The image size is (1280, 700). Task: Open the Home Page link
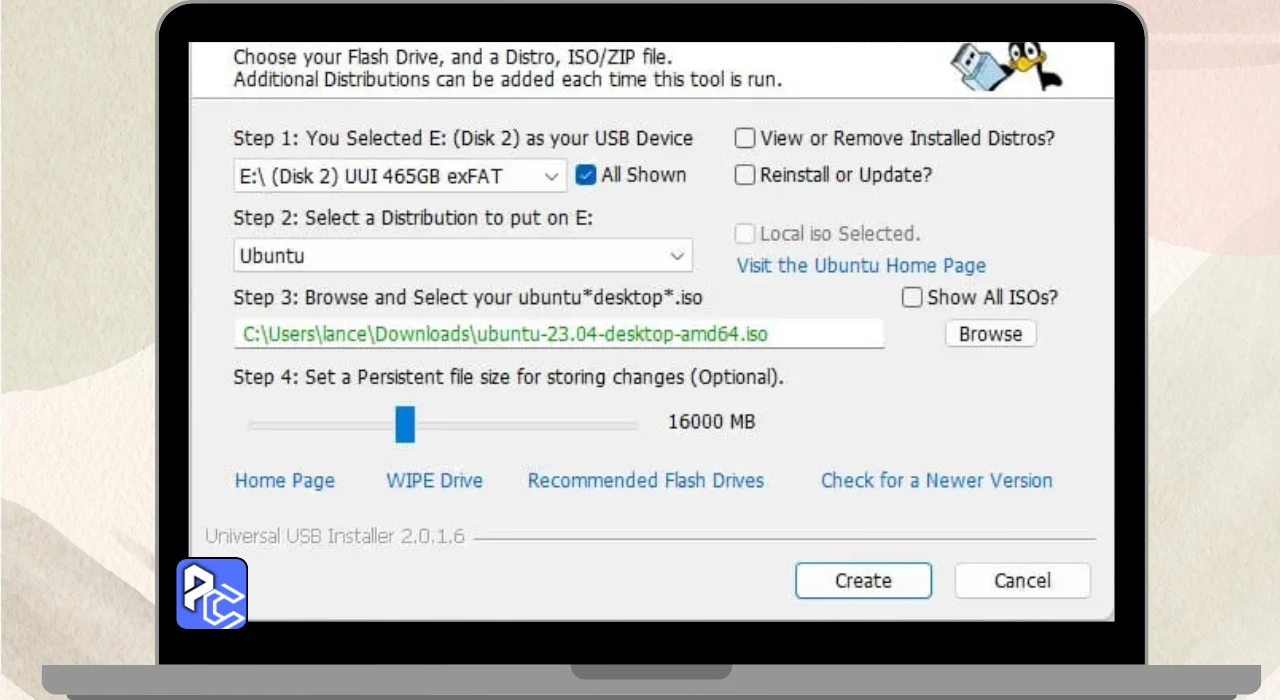285,481
